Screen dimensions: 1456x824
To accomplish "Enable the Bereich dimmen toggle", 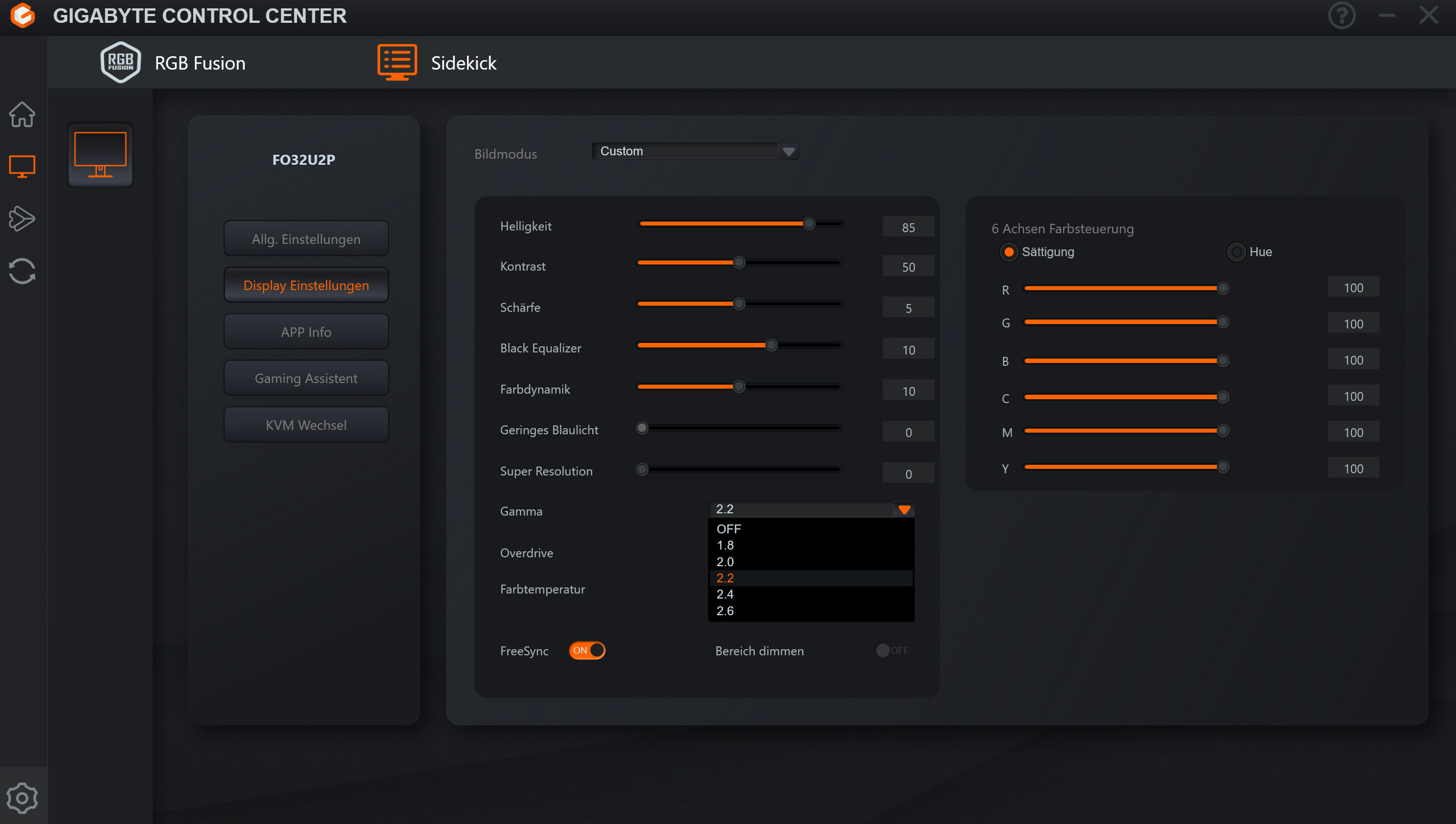I will [892, 650].
